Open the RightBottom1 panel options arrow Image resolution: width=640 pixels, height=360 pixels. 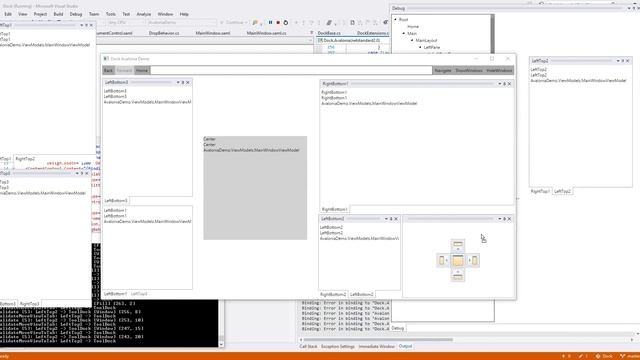click(500, 84)
